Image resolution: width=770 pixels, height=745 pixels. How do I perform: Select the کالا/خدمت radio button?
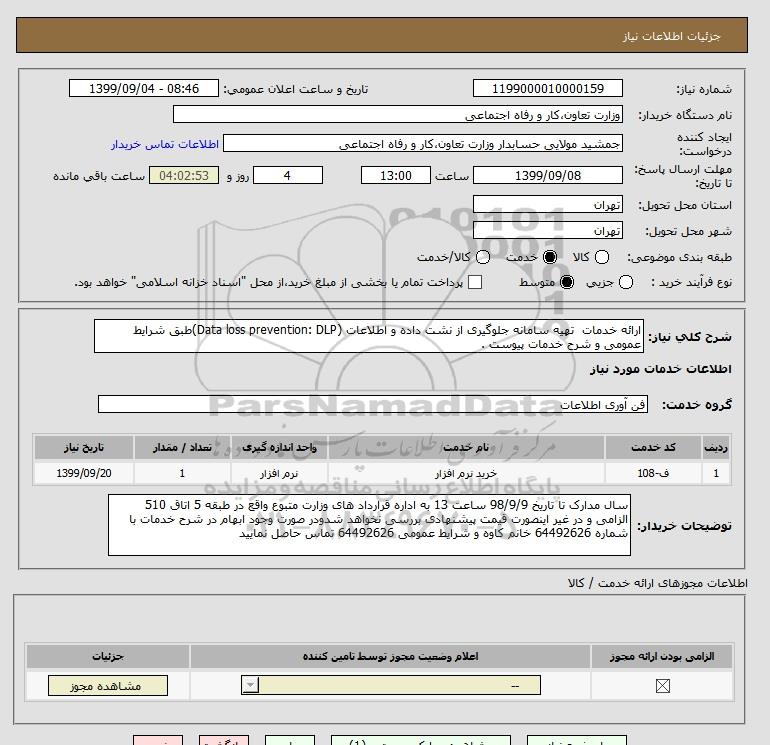click(x=483, y=257)
